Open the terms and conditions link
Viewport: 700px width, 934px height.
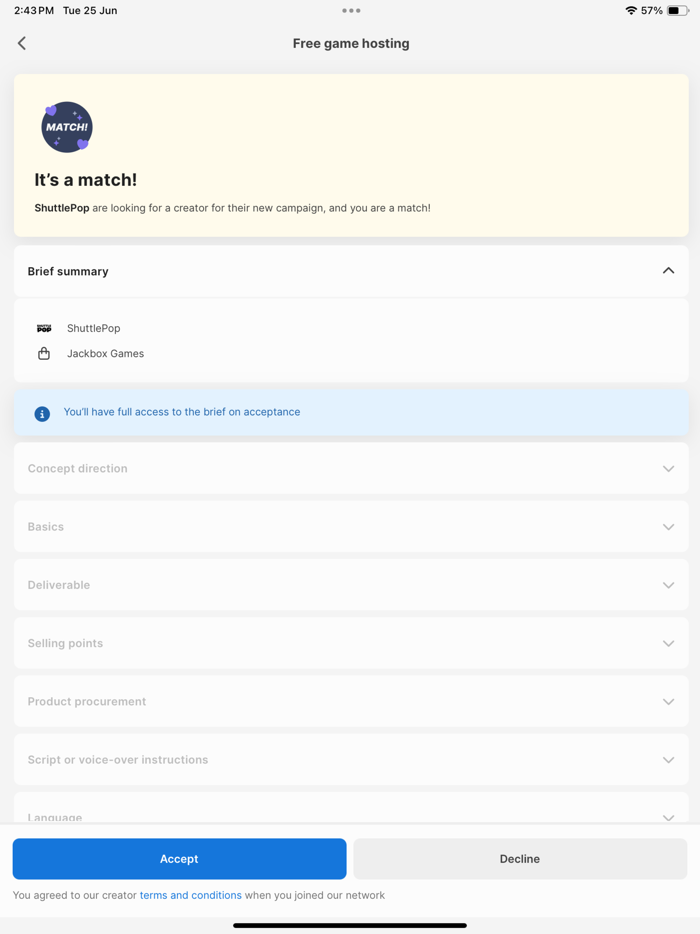tap(190, 895)
